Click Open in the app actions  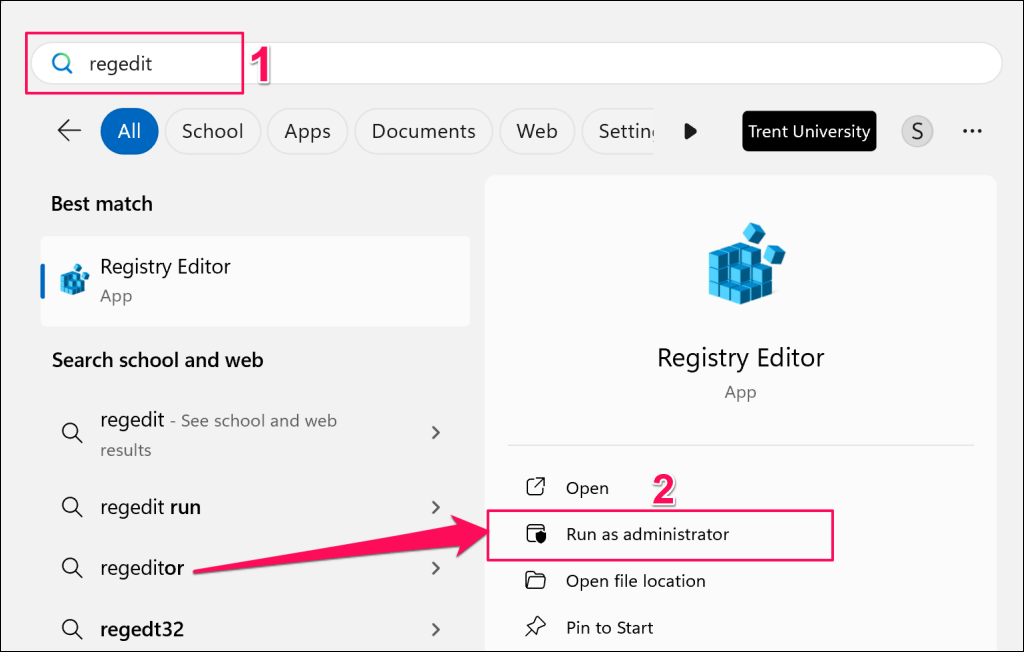587,488
